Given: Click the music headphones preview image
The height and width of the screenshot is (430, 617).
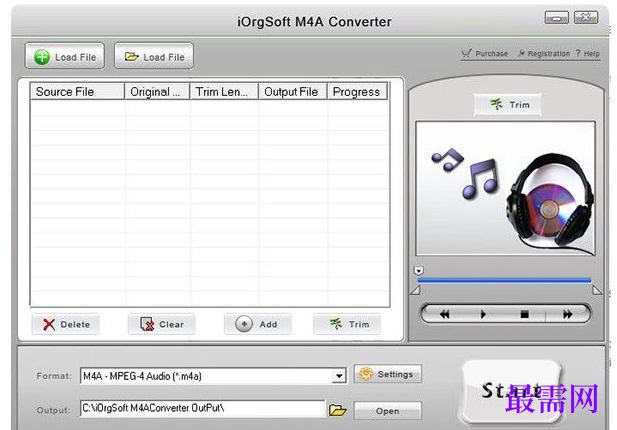Looking at the screenshot, I should (x=506, y=188).
